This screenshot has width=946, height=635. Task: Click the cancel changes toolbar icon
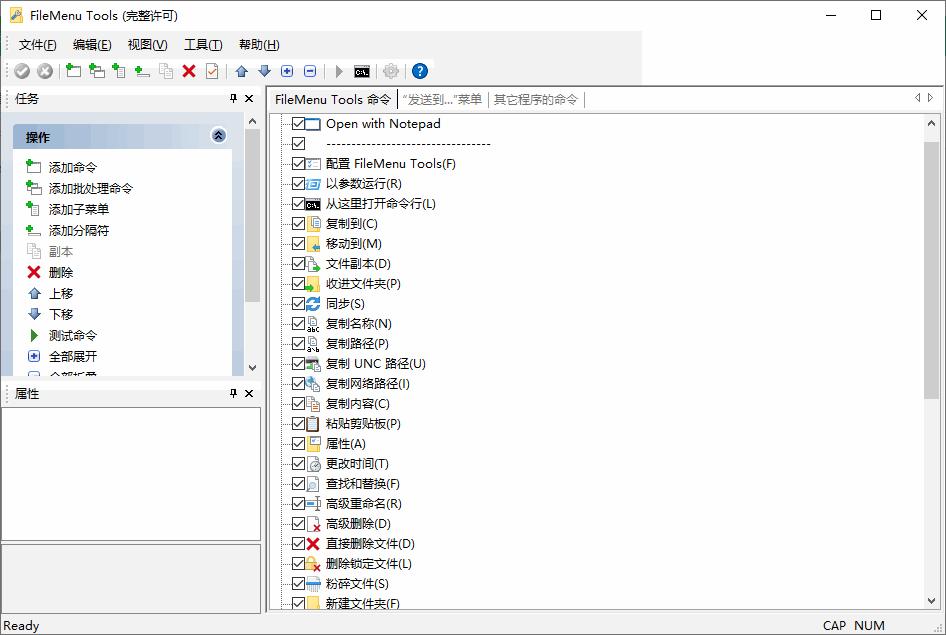coord(45,70)
